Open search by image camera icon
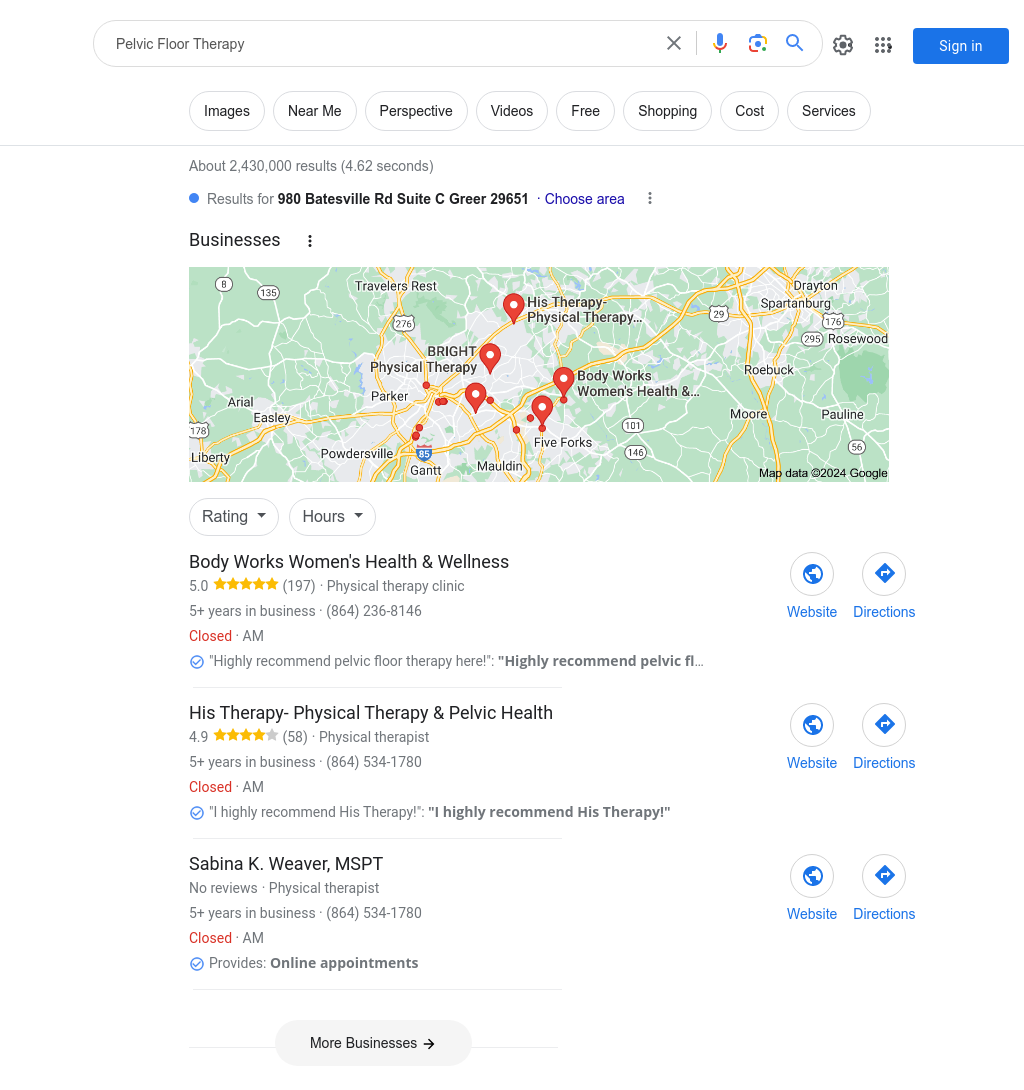1024x1090 pixels. click(757, 44)
